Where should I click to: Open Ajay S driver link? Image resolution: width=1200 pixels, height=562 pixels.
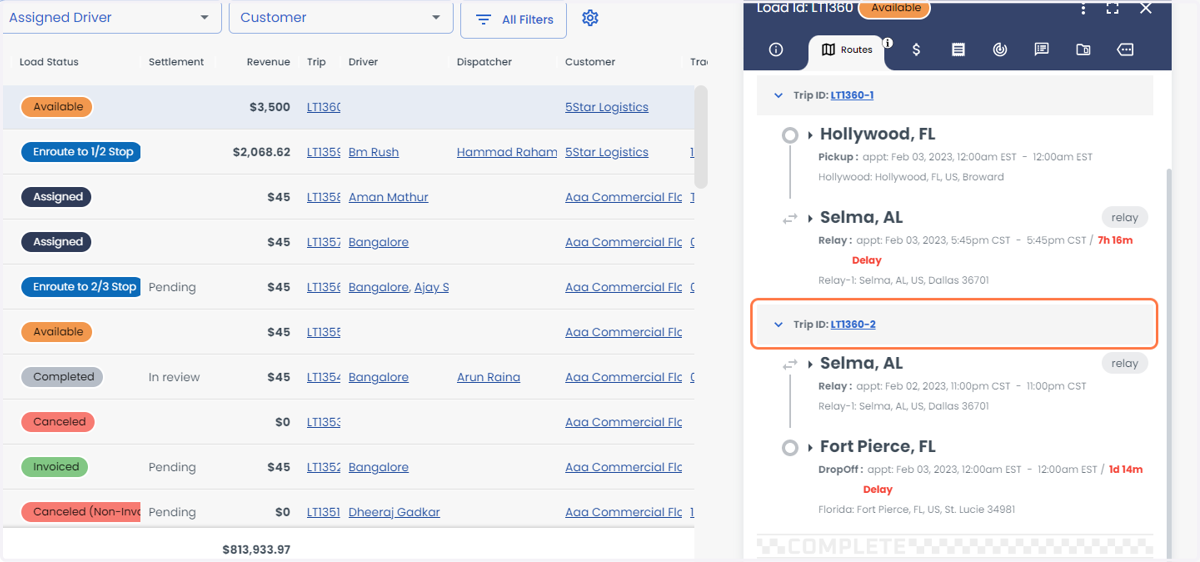point(431,288)
